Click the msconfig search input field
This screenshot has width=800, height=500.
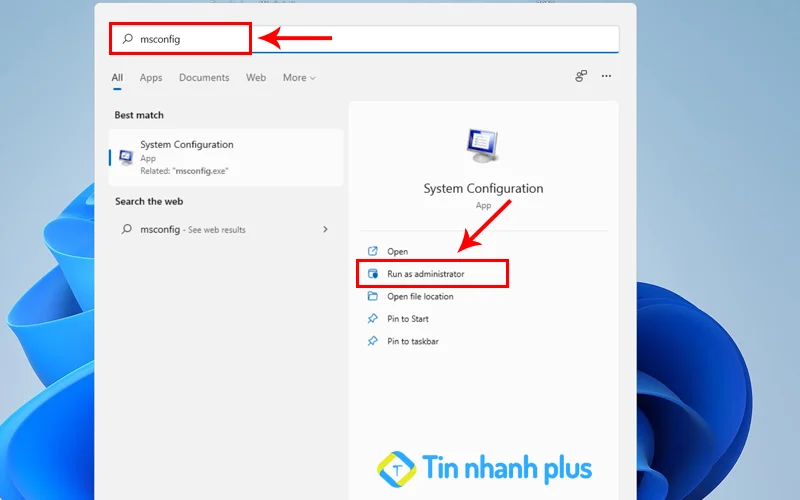(365, 39)
